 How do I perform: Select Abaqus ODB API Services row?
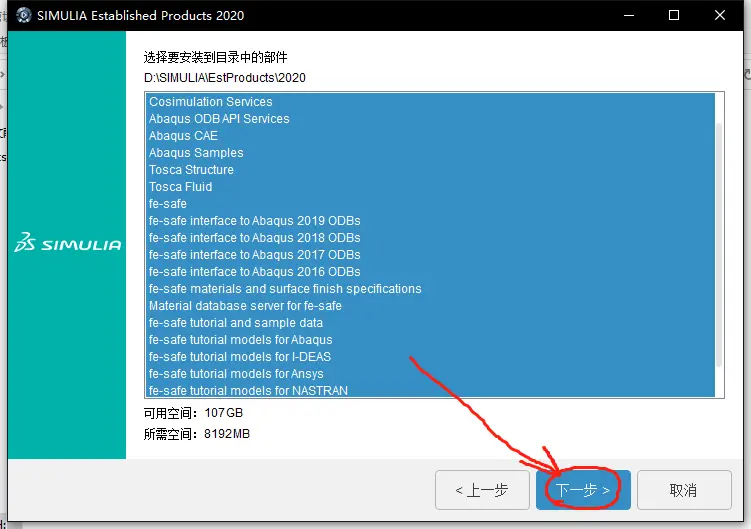point(430,118)
